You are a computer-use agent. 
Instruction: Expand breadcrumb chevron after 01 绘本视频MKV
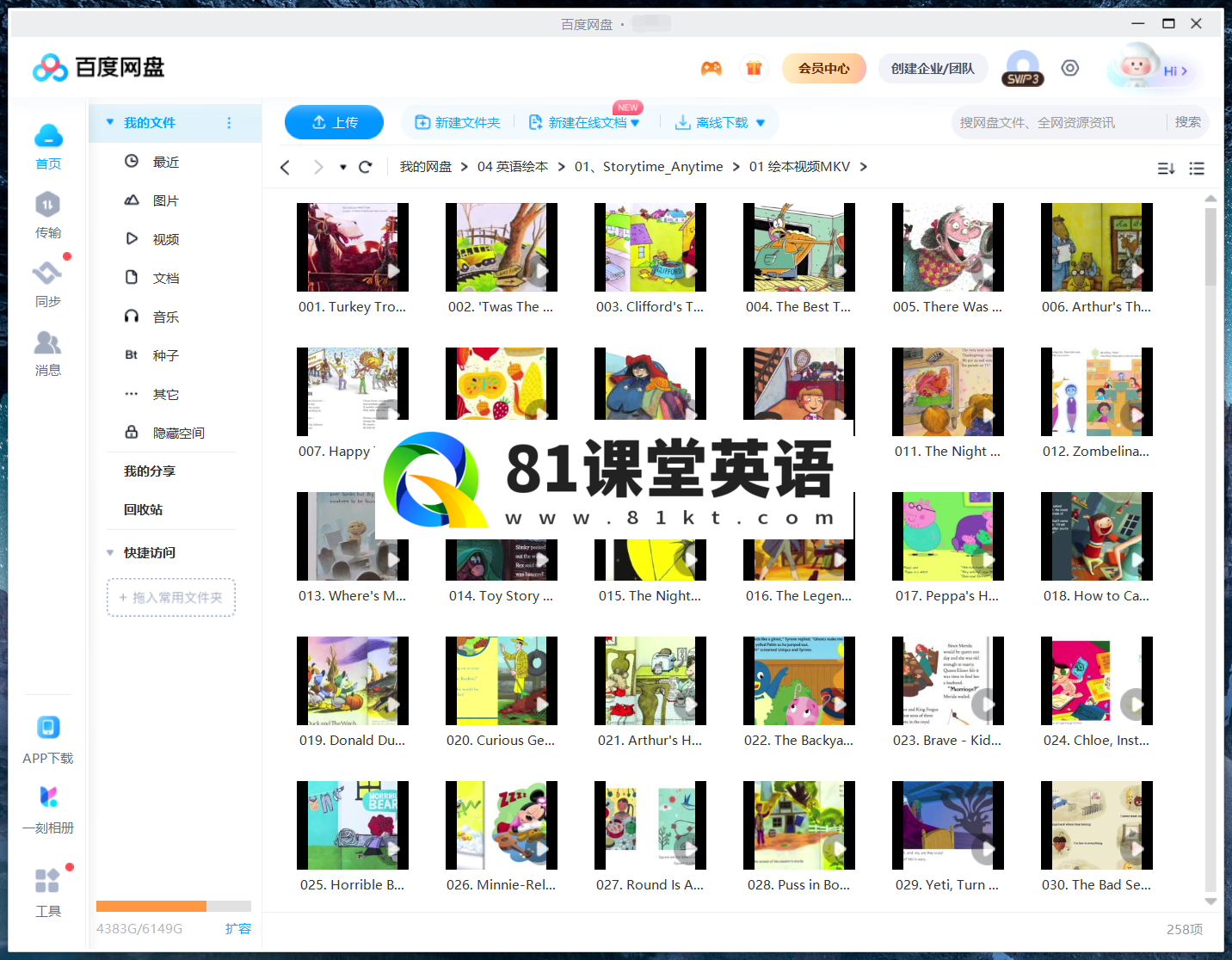pyautogui.click(x=863, y=167)
